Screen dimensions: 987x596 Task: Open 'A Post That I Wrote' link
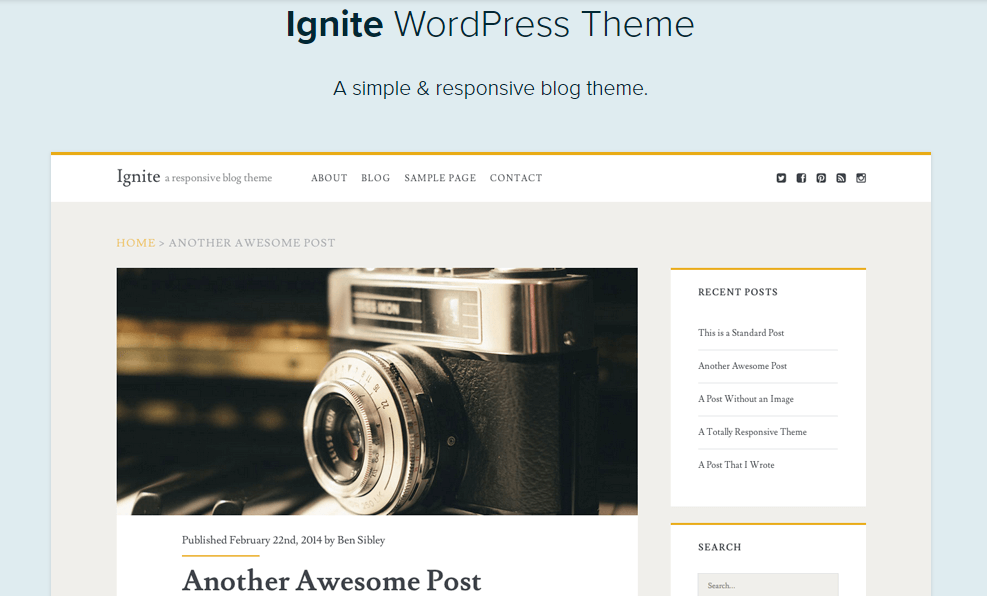[736, 465]
